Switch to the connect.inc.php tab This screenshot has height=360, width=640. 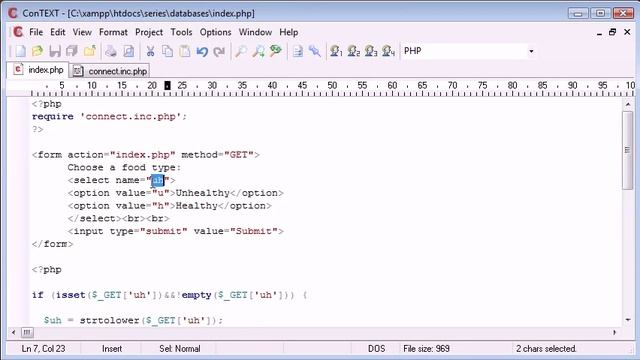pos(109,71)
